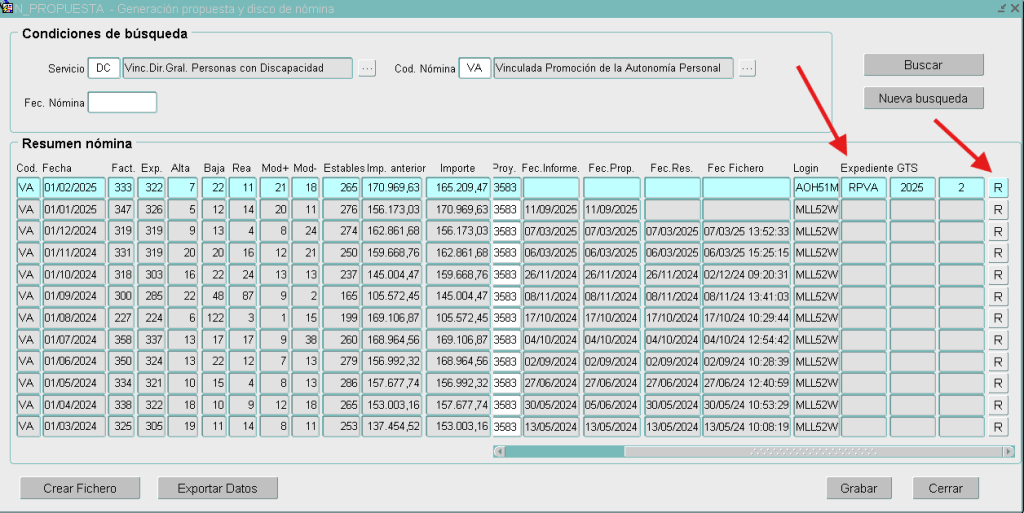Click the R button on the 01/12/2024 row
Viewport: 1024px width, 513px height.
click(998, 231)
